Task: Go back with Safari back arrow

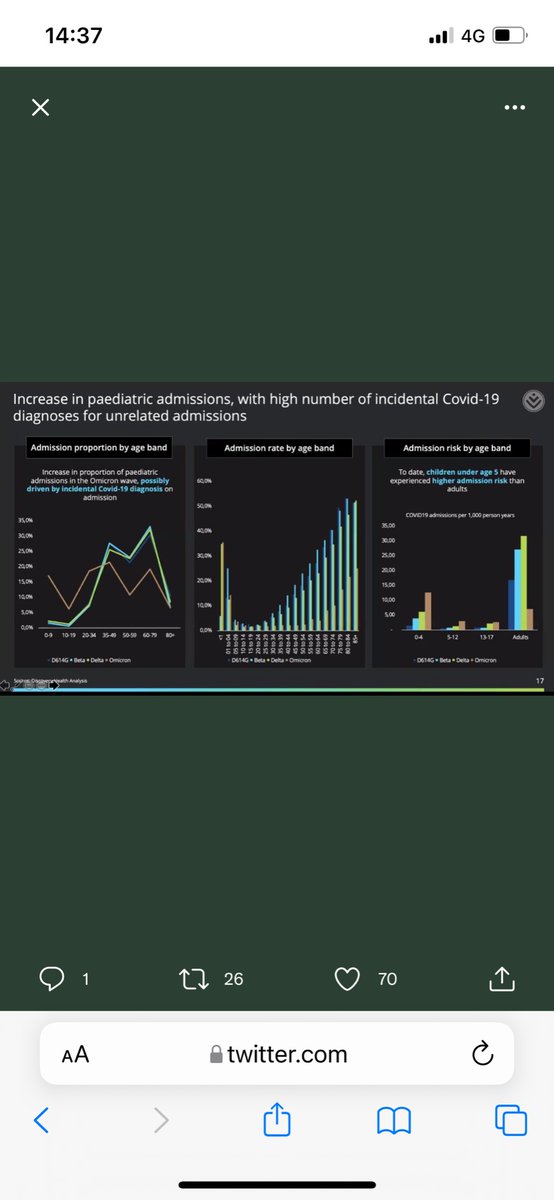Action: [41, 1120]
